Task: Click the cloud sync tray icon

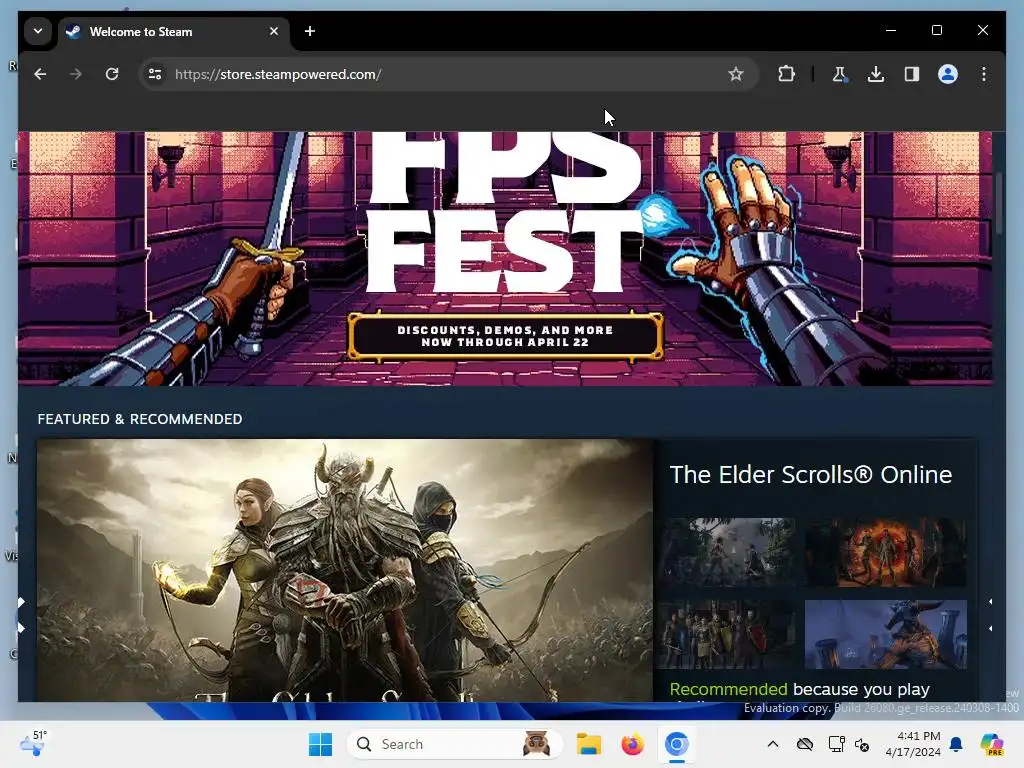Action: click(805, 744)
